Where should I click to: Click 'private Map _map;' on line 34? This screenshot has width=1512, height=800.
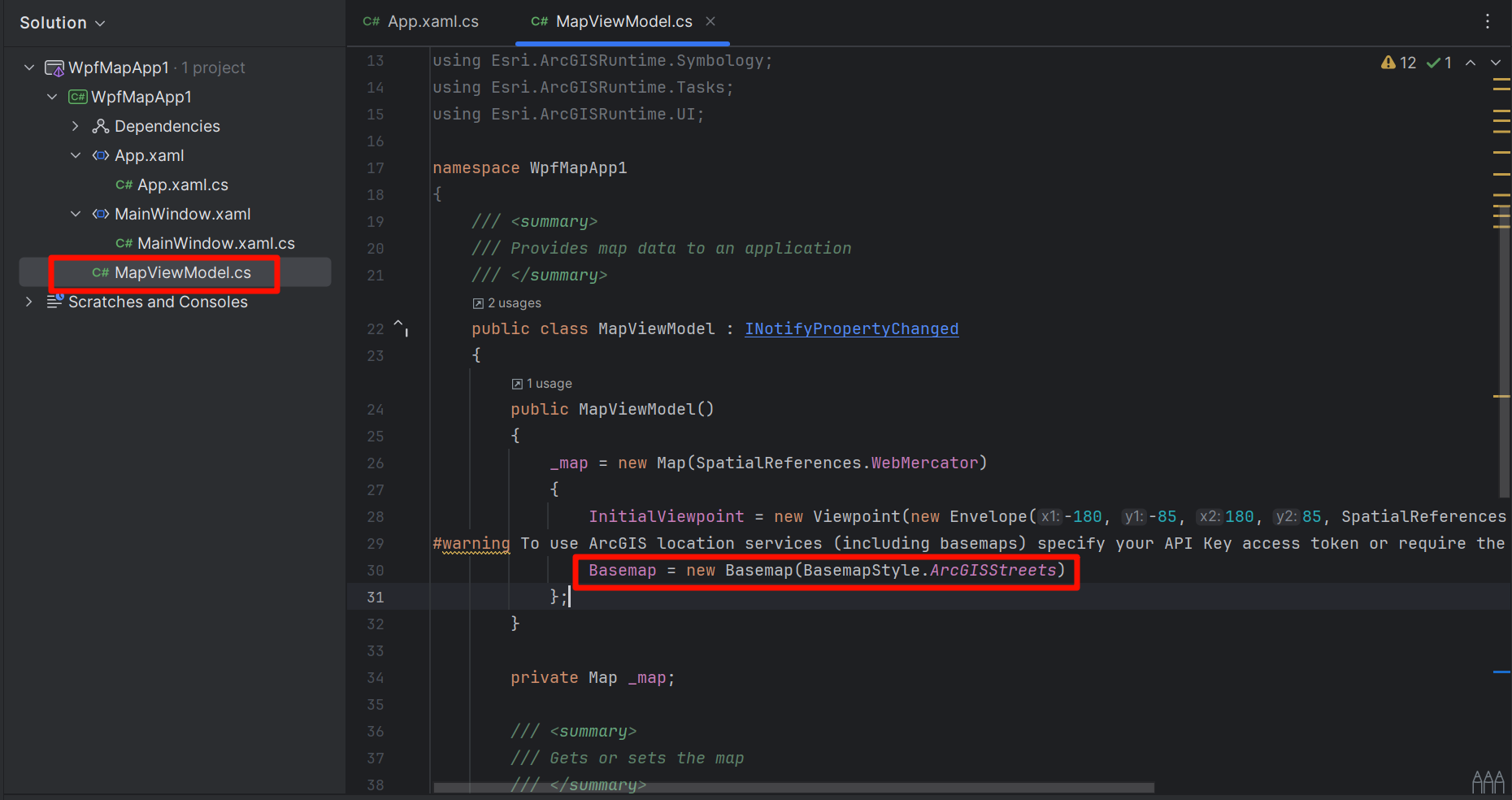click(x=593, y=677)
